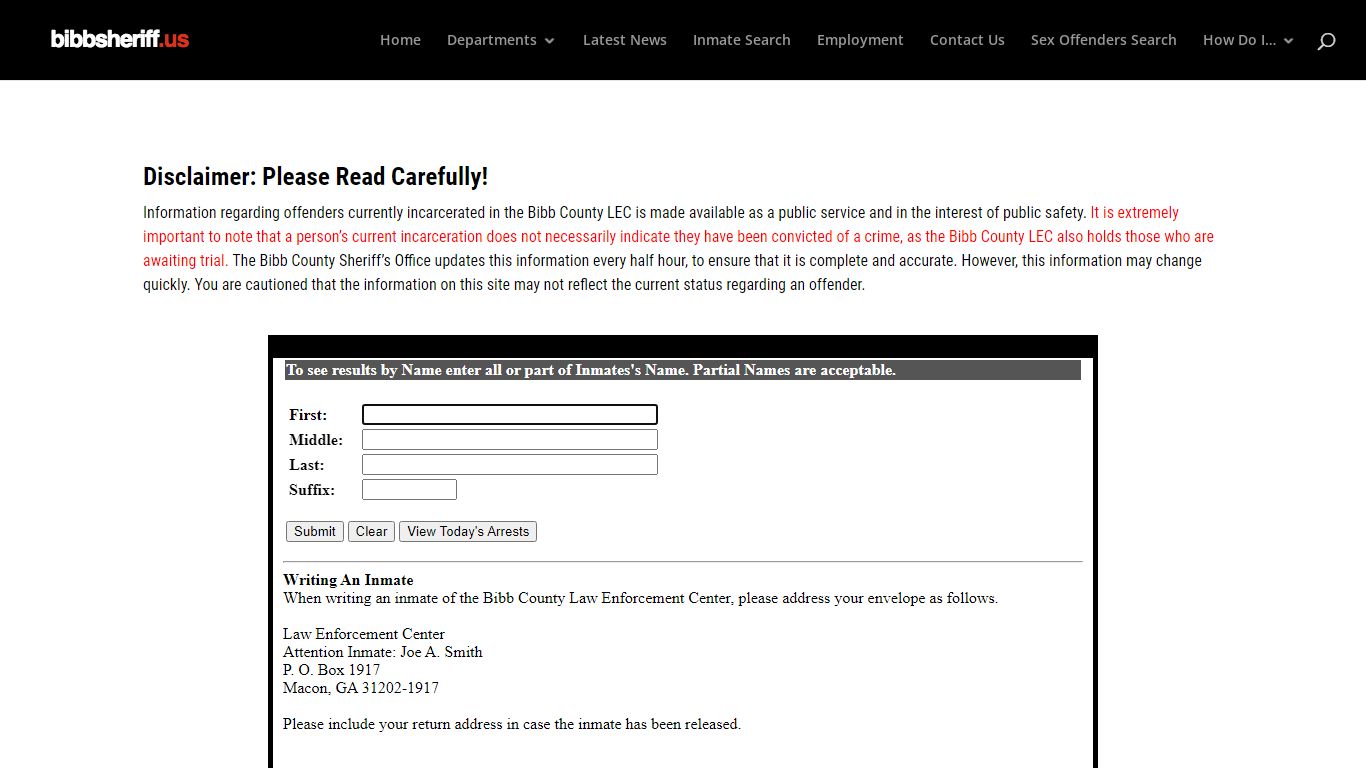1366x768 pixels.
Task: Select 'Law Enforcement Center' address line
Action: [364, 634]
